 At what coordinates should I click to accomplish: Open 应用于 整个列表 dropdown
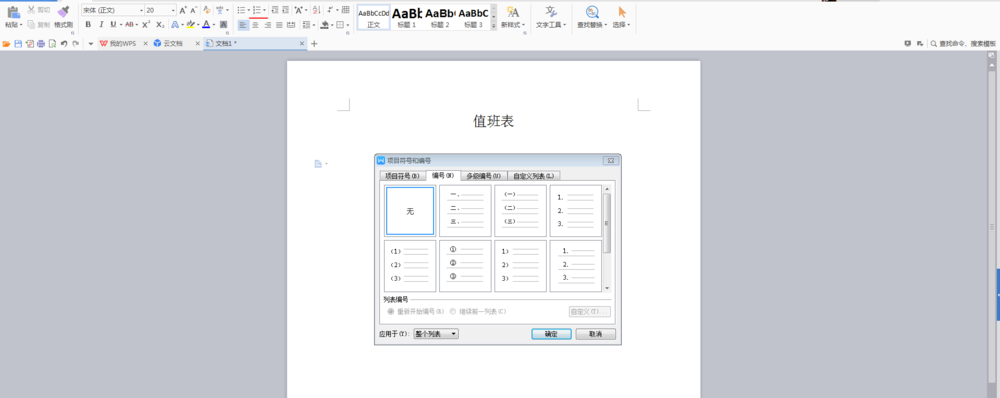436,334
